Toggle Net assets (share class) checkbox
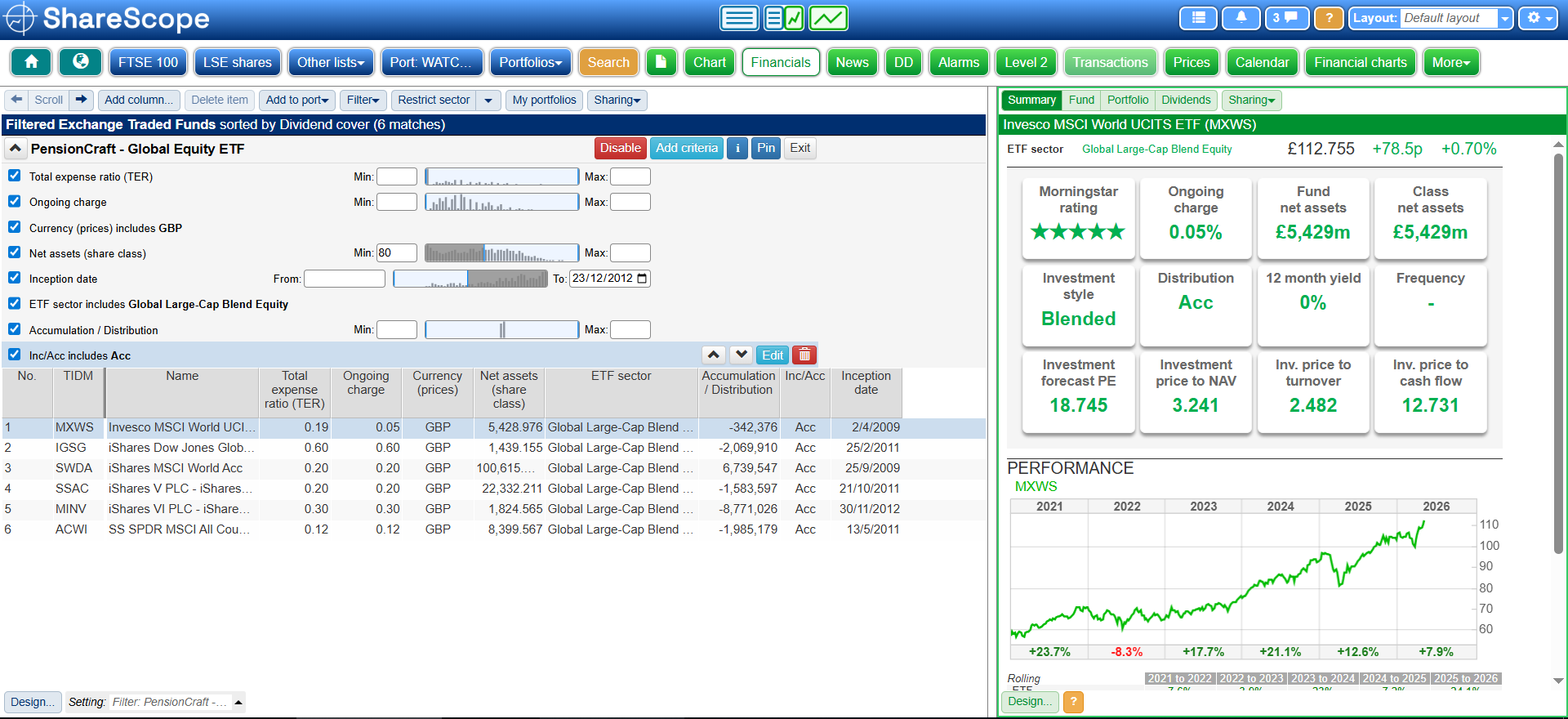The image size is (1568, 719). [x=14, y=252]
